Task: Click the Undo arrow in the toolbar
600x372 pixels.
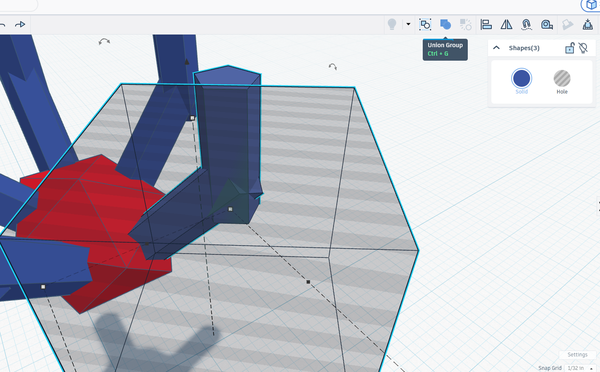Action: (2, 24)
